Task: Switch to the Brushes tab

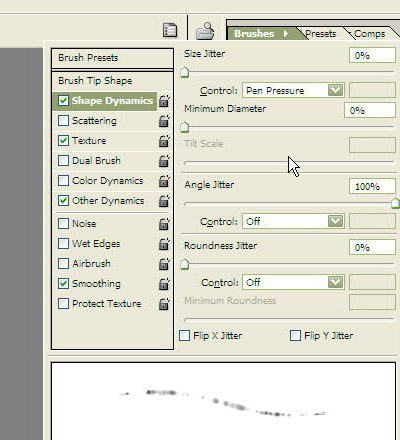Action: 254,34
